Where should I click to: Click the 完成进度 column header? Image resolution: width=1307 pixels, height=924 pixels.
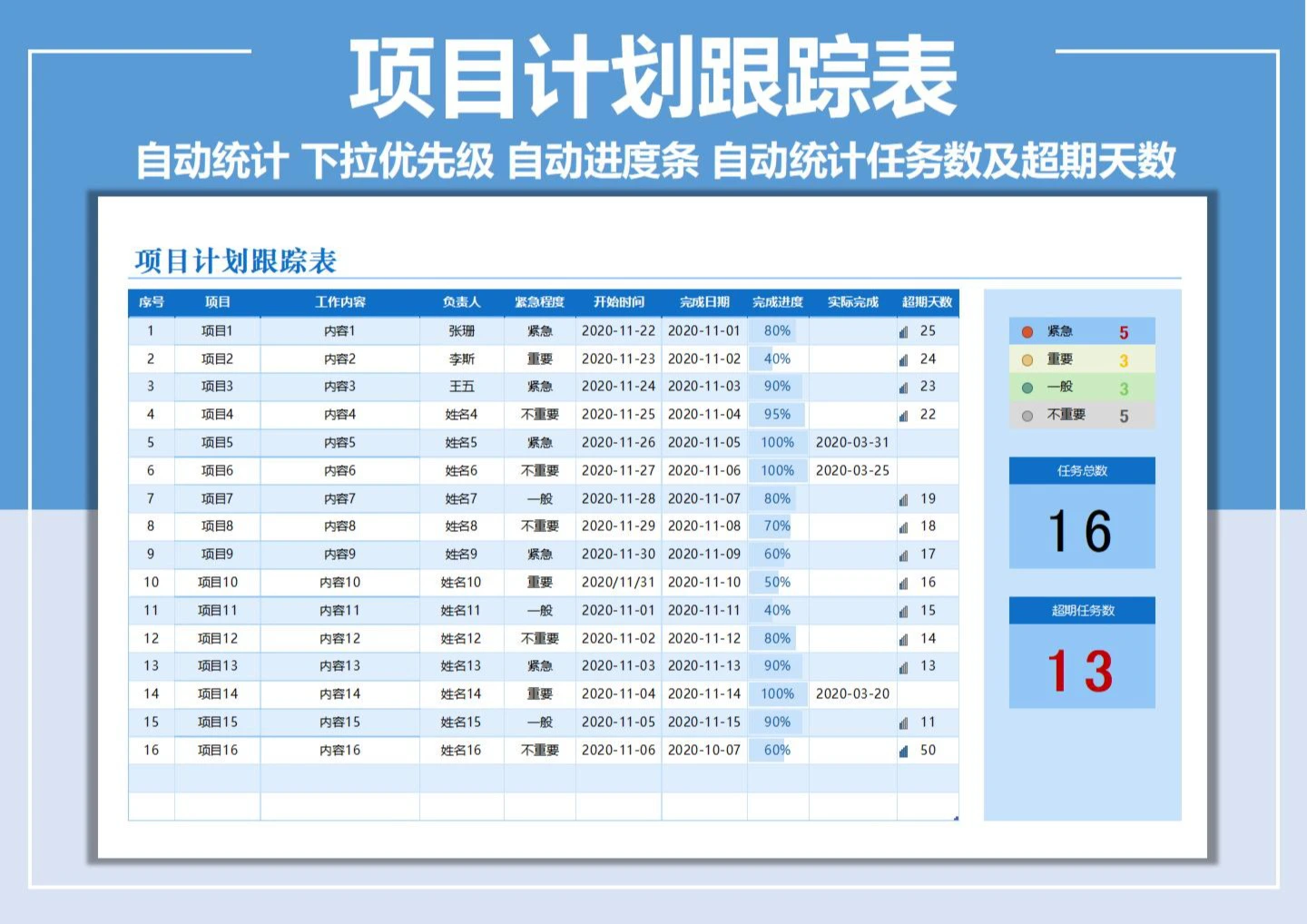[x=778, y=302]
